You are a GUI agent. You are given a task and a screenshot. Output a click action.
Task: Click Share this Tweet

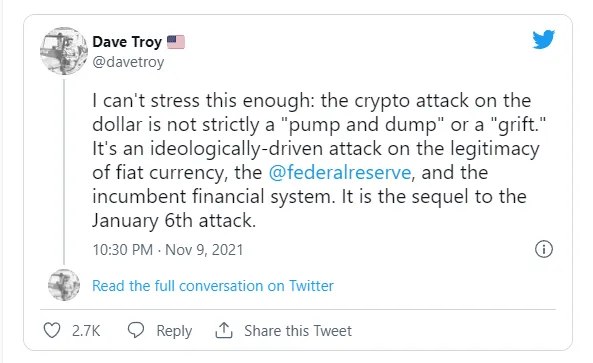click(x=298, y=331)
